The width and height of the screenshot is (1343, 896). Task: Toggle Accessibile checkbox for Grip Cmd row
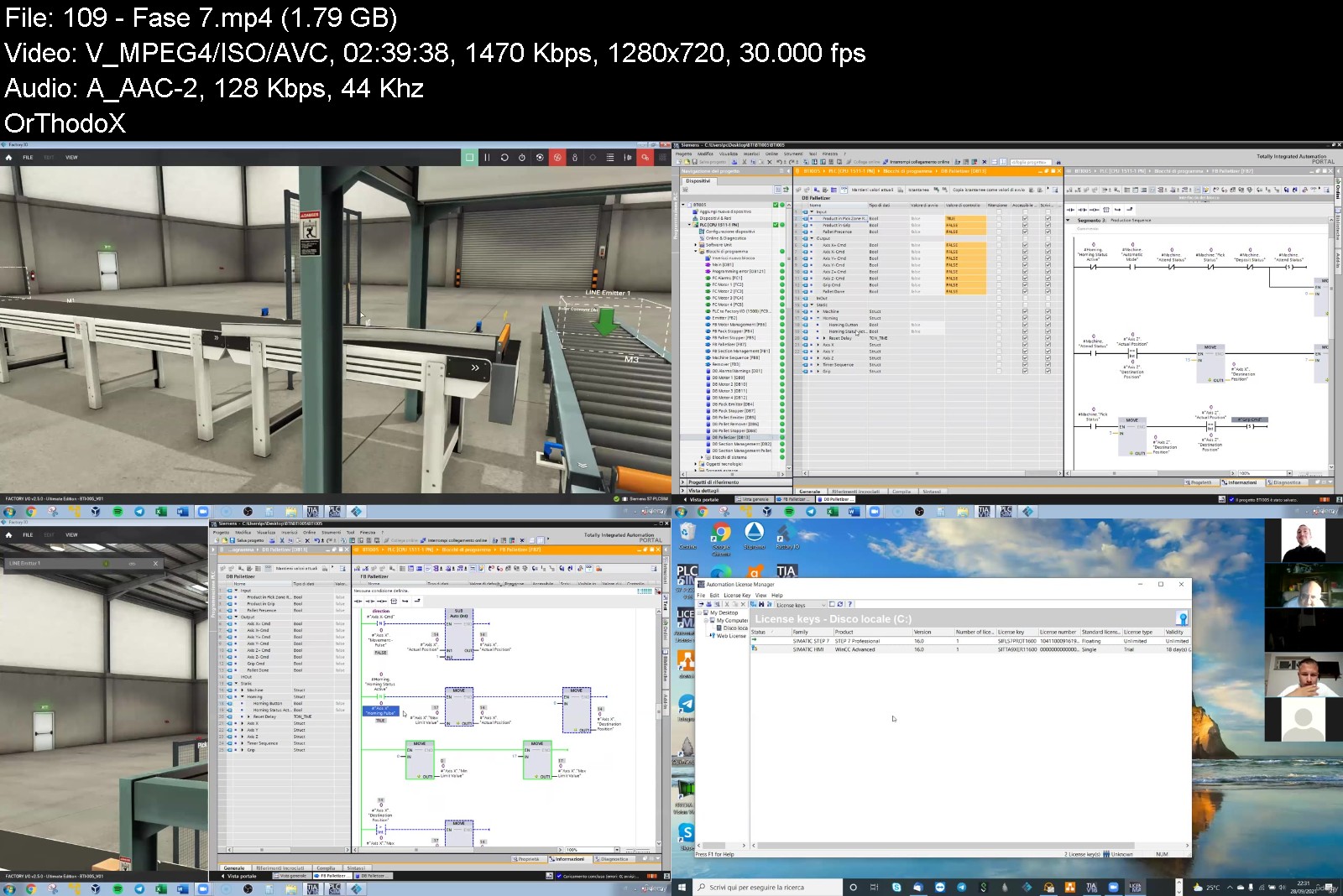click(x=1025, y=284)
